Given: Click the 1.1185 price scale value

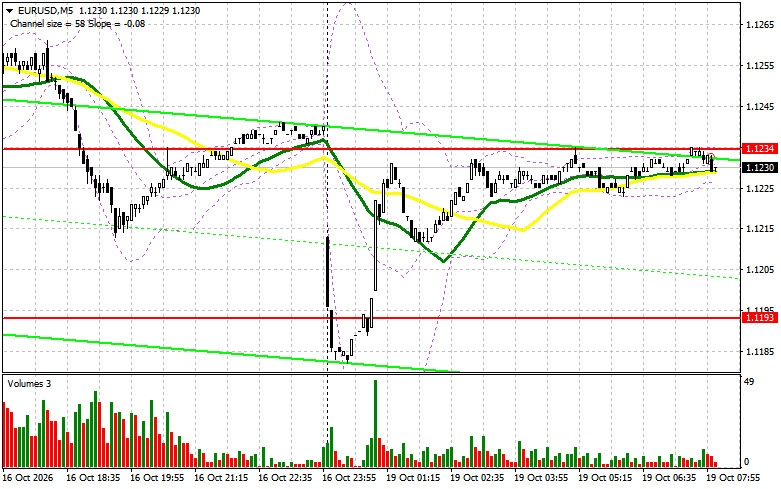Looking at the screenshot, I should 760,352.
